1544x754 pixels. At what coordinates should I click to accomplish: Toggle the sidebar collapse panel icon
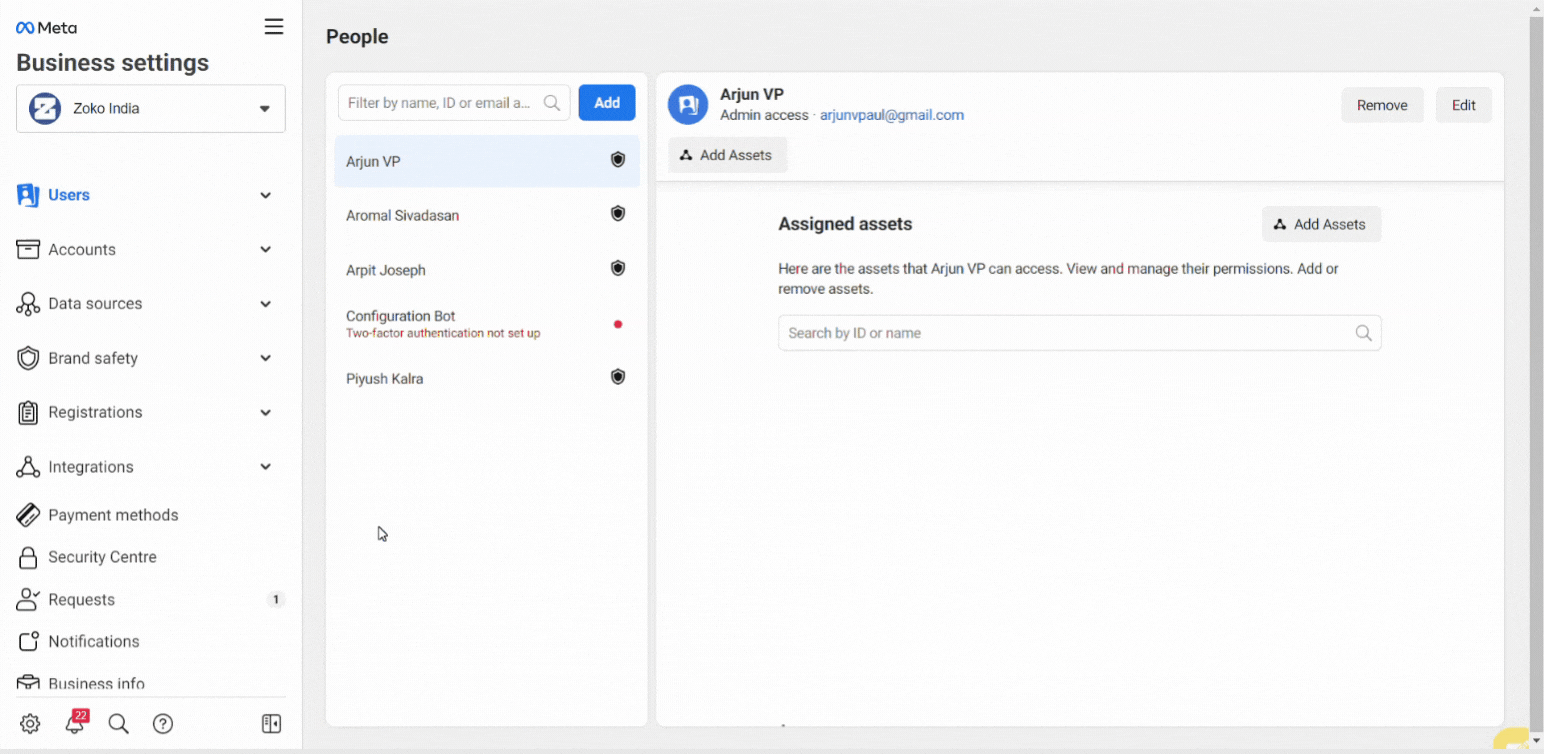271,724
